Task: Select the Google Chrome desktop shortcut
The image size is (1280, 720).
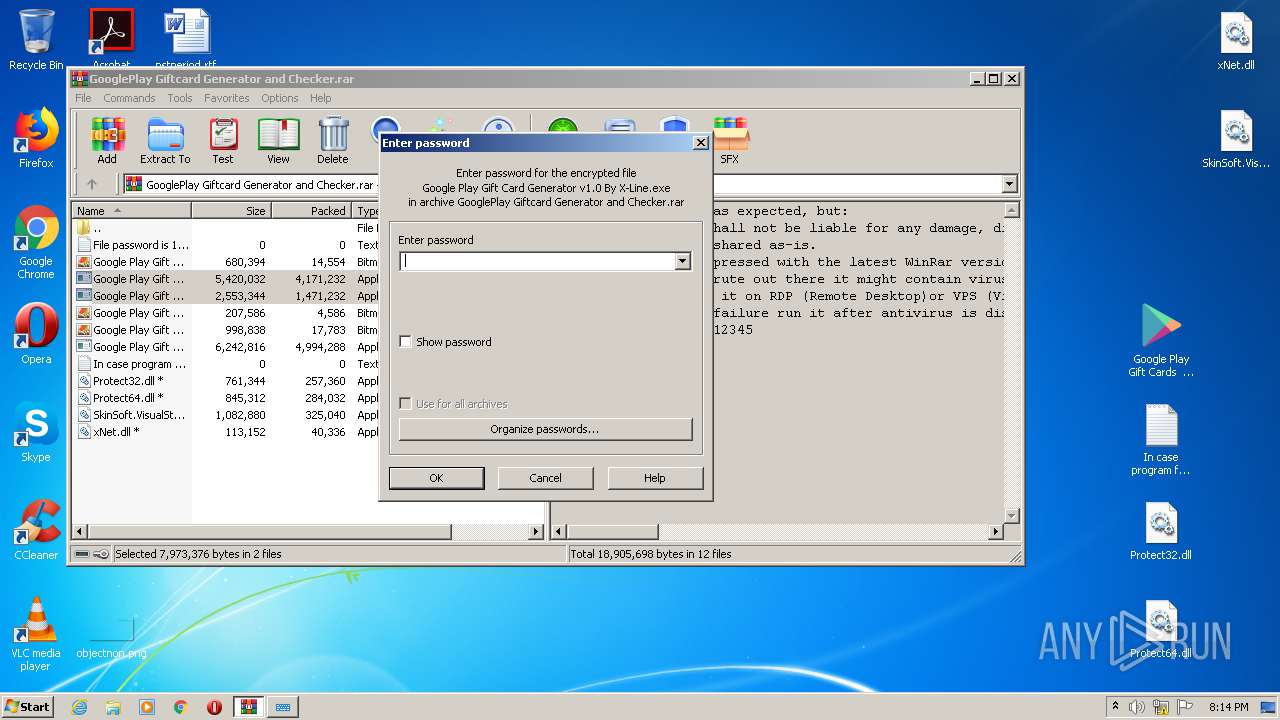Action: pyautogui.click(x=36, y=243)
